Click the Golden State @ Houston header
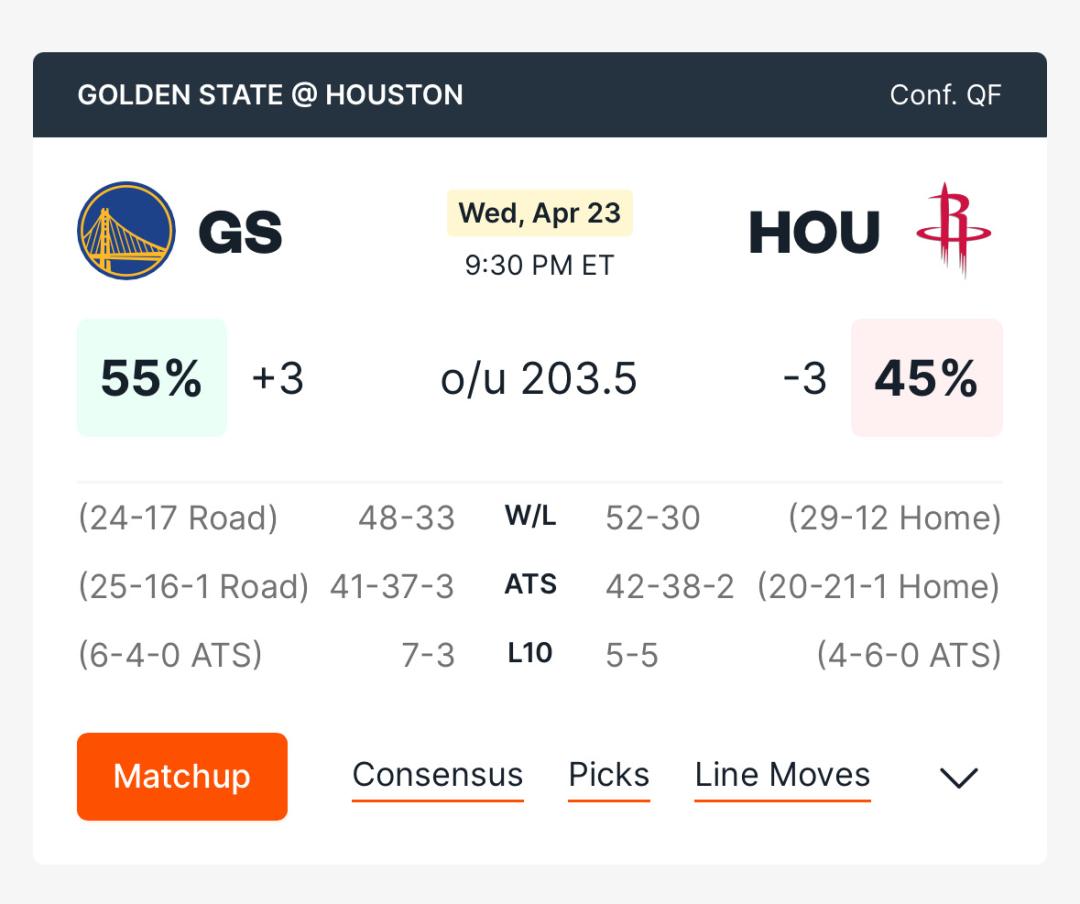 click(x=270, y=95)
